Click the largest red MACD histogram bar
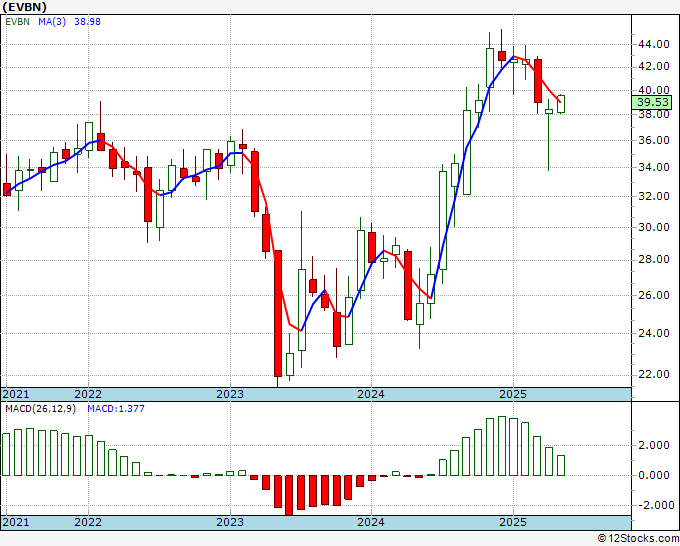The height and width of the screenshot is (546, 680). tap(289, 495)
